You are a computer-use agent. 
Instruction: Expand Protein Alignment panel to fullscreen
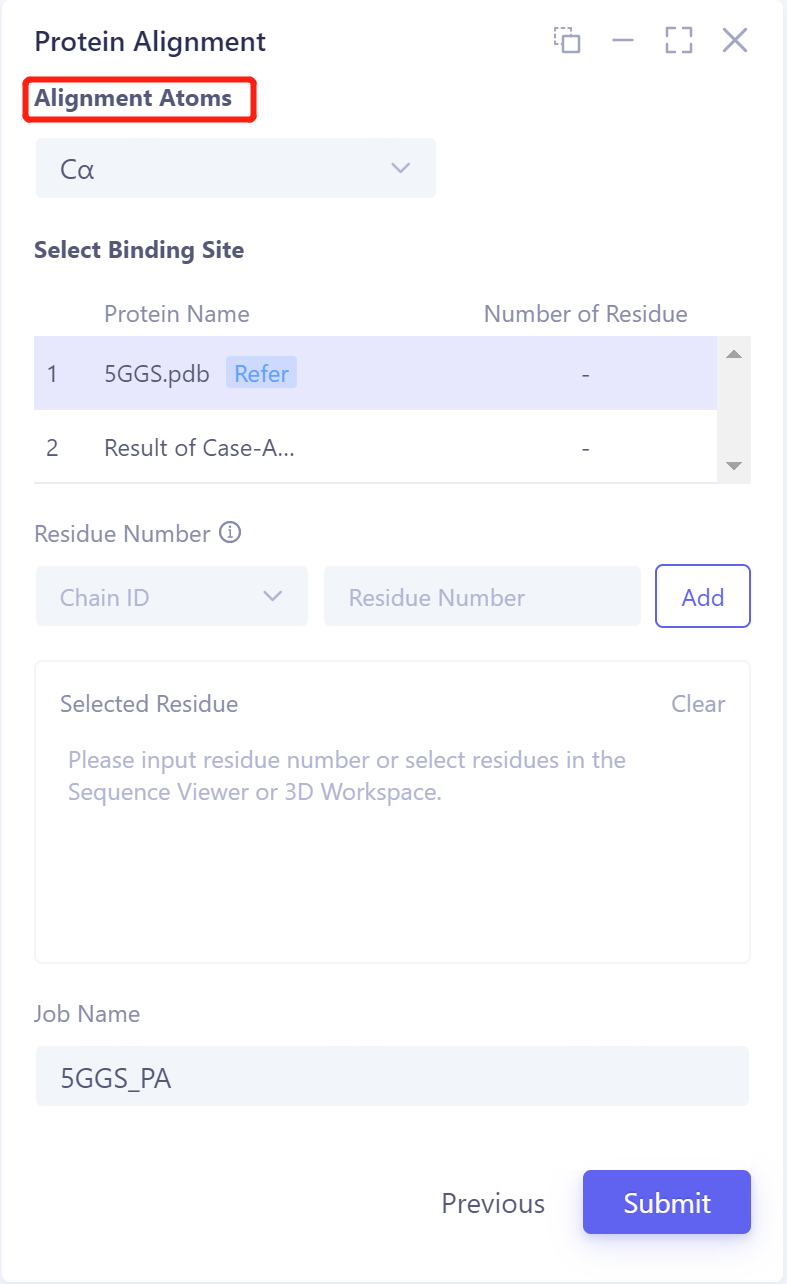click(x=679, y=41)
